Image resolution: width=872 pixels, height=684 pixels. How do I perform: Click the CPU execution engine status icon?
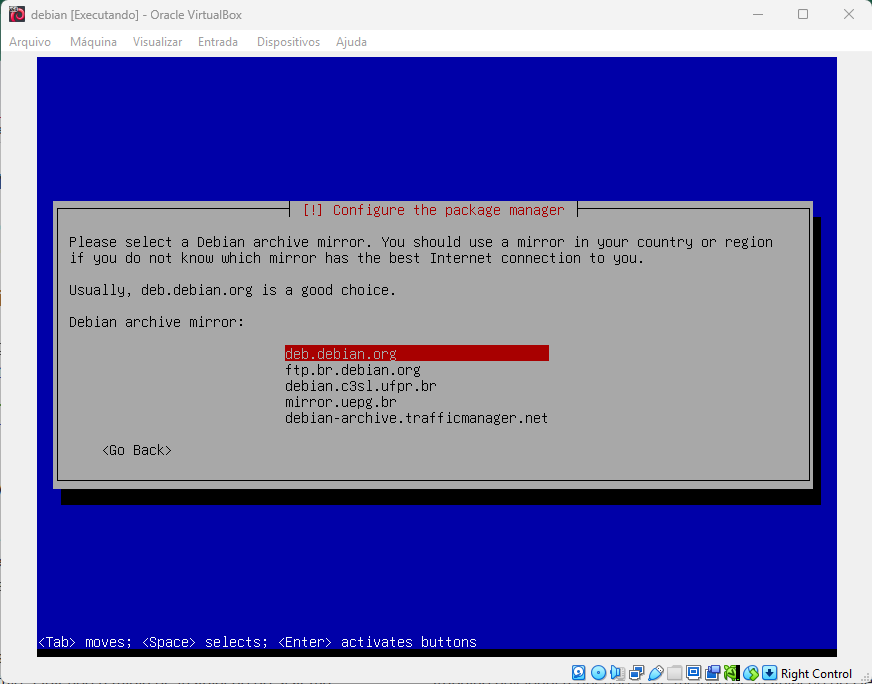coord(731,673)
